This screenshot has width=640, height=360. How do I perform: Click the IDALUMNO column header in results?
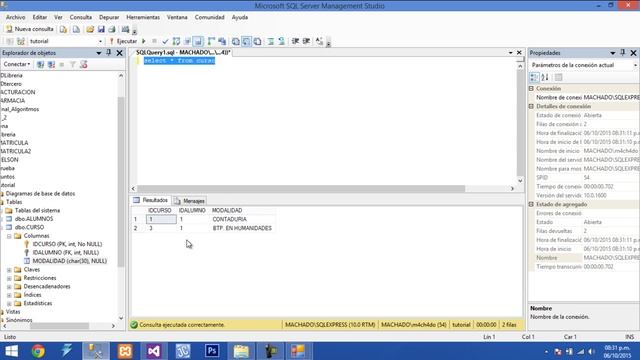coord(192,211)
